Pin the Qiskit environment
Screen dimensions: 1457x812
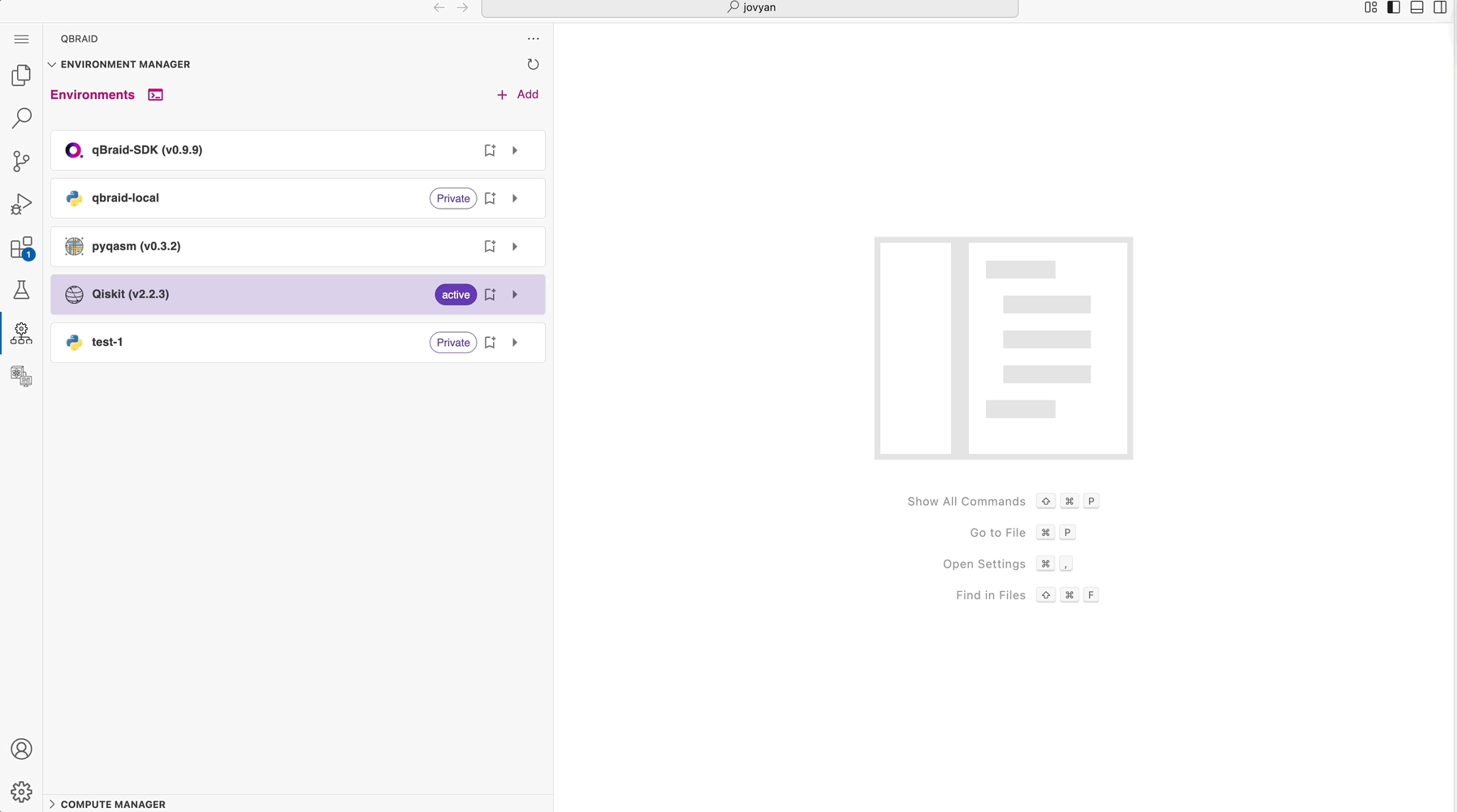(490, 295)
